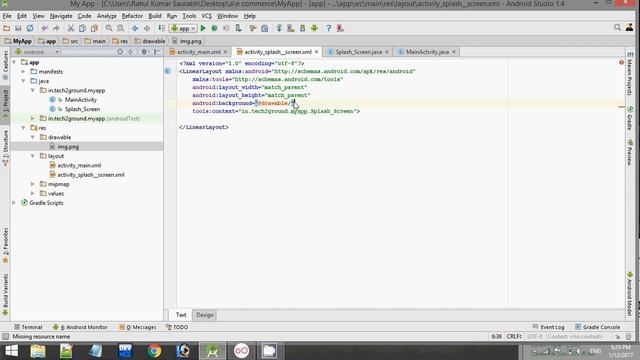Open the Messages tool window
The width and height of the screenshot is (640, 360).
click(138, 327)
